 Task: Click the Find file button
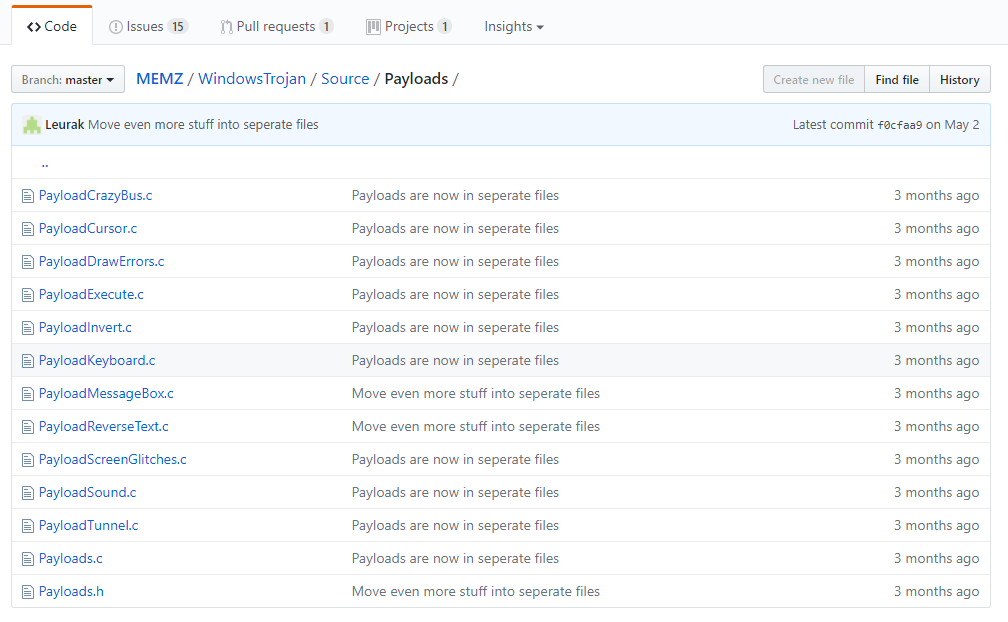pos(897,80)
